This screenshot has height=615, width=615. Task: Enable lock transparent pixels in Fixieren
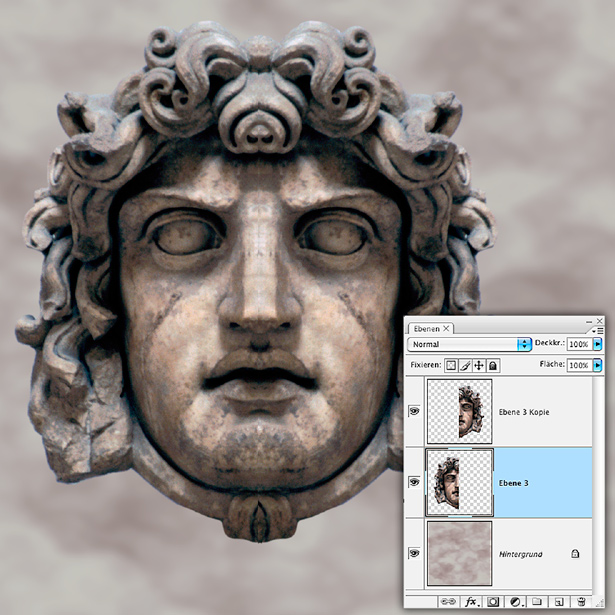tap(451, 366)
